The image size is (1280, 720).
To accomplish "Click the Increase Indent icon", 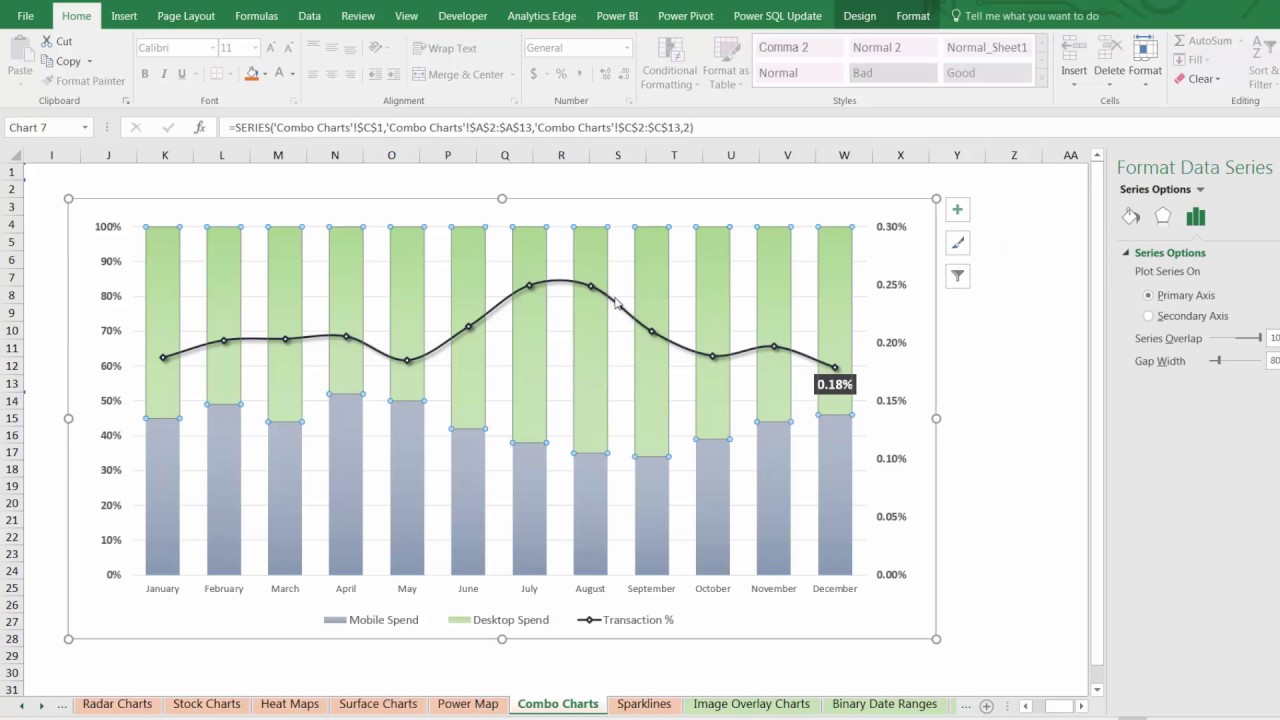I will 393,74.
